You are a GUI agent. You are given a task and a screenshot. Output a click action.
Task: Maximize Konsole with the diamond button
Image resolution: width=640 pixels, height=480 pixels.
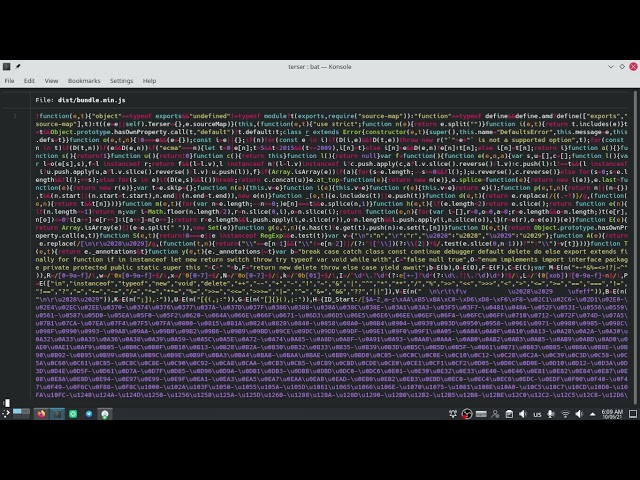click(x=622, y=67)
